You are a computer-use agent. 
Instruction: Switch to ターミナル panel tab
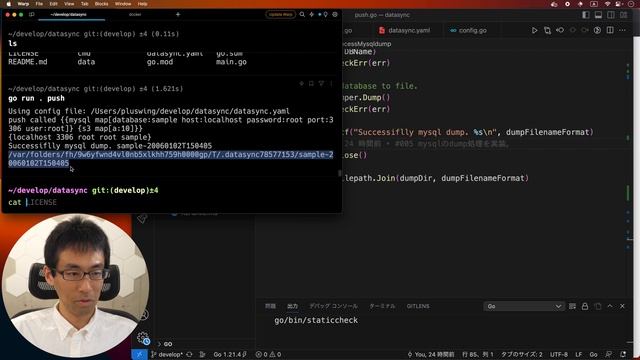(x=382, y=306)
